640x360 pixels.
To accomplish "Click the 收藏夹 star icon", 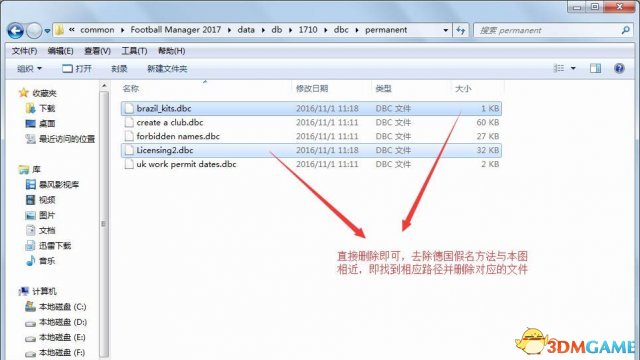I will click(x=23, y=93).
